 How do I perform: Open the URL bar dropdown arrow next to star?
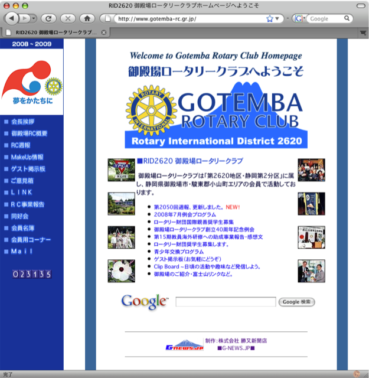(x=277, y=19)
